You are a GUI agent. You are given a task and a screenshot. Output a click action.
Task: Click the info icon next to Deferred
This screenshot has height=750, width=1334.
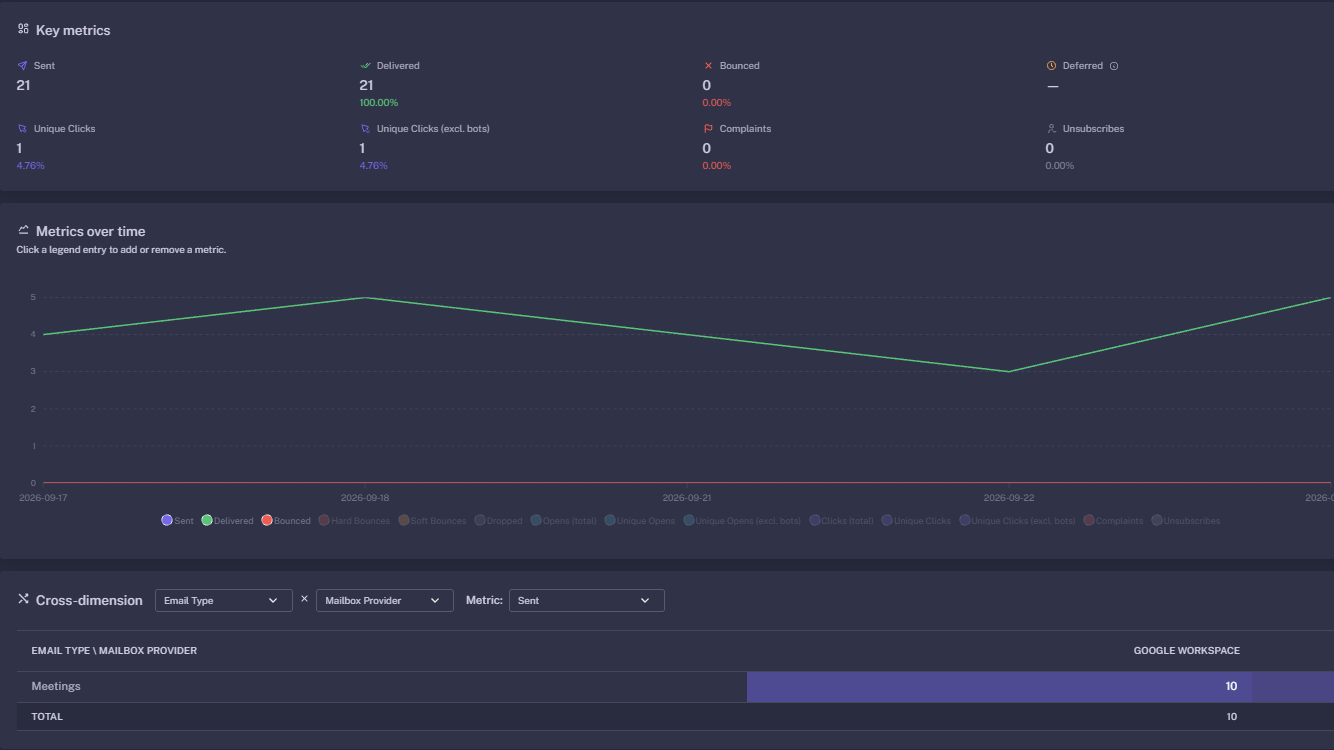[1114, 66]
